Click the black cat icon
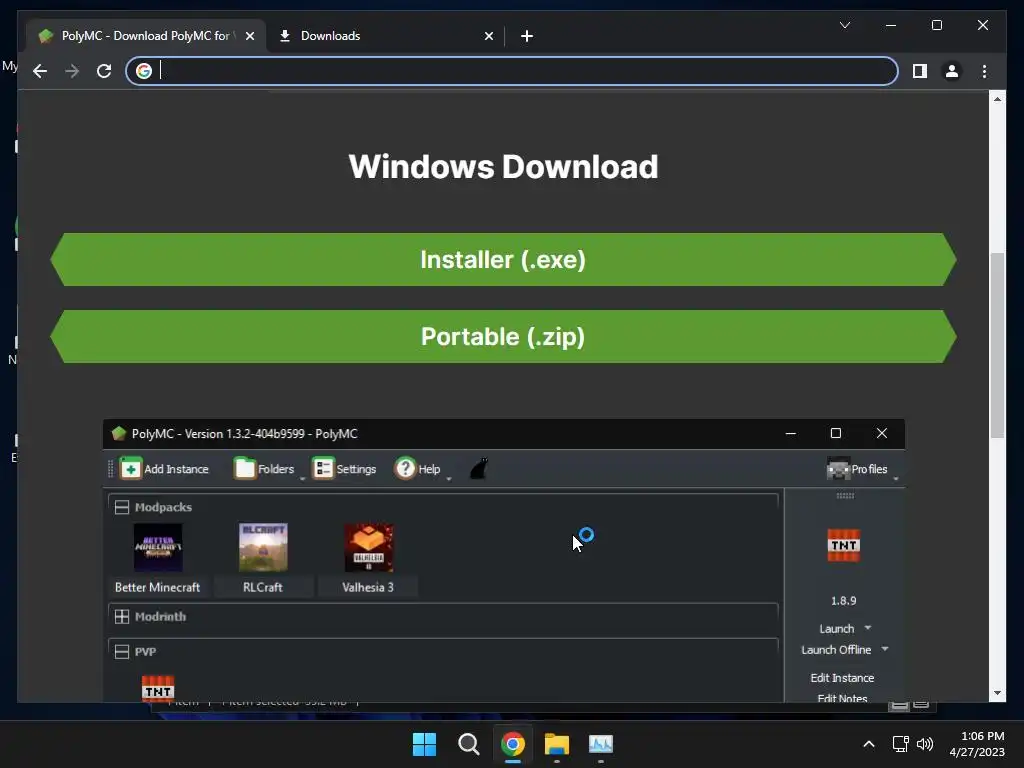1024x768 pixels. click(479, 468)
